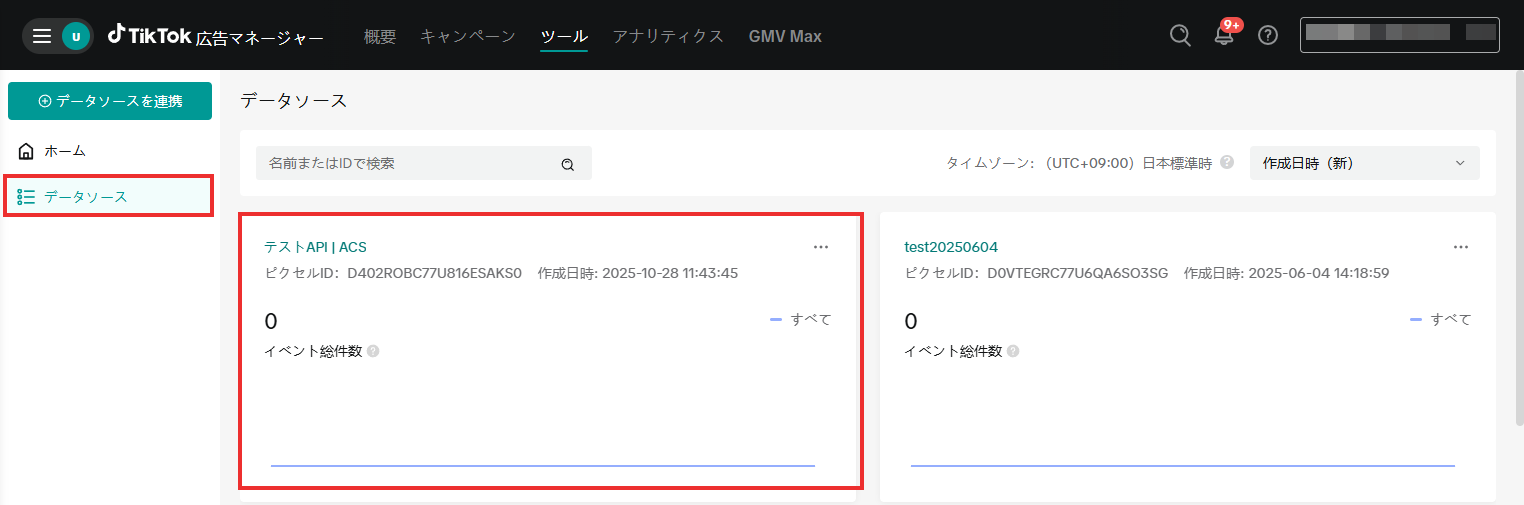
Task: Click the 名前またはIDで検索 field
Action: coord(424,163)
